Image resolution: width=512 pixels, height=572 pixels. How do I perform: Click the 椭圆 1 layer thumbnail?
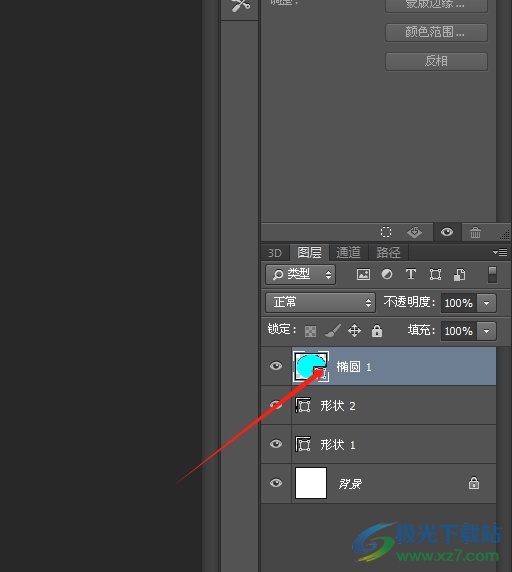point(311,366)
